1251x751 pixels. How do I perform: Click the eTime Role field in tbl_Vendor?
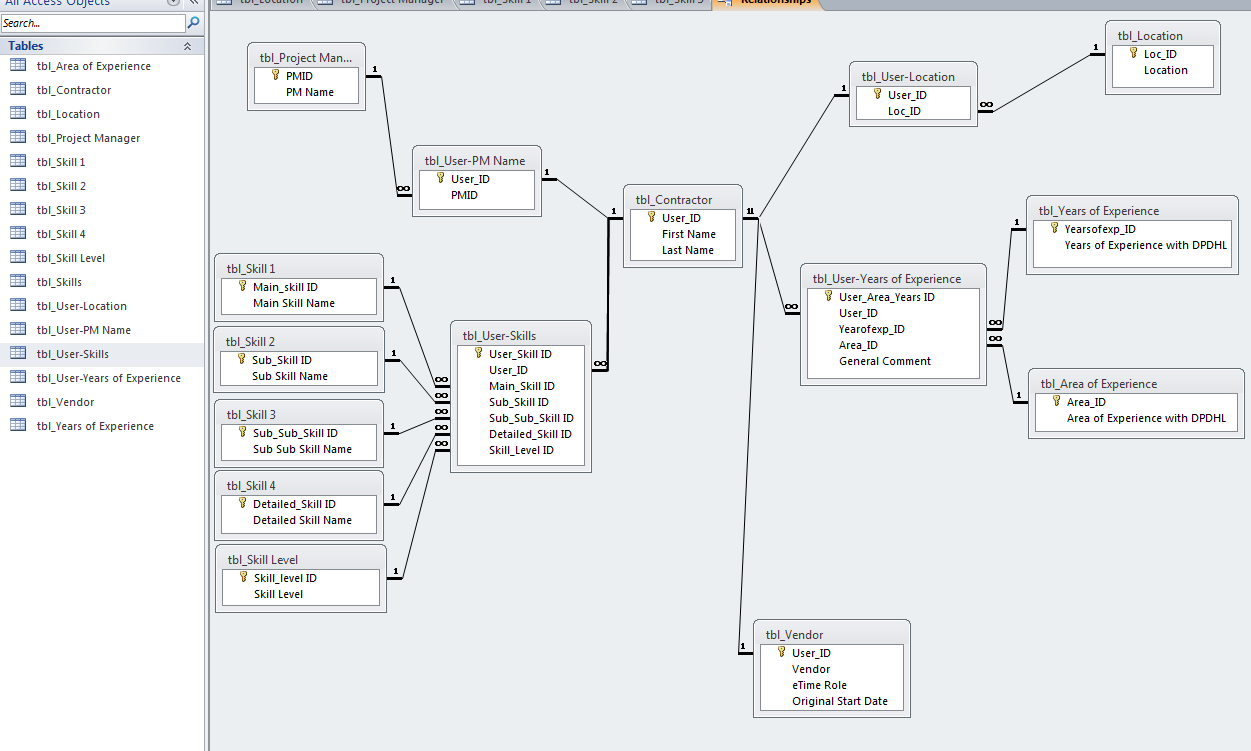tap(819, 685)
